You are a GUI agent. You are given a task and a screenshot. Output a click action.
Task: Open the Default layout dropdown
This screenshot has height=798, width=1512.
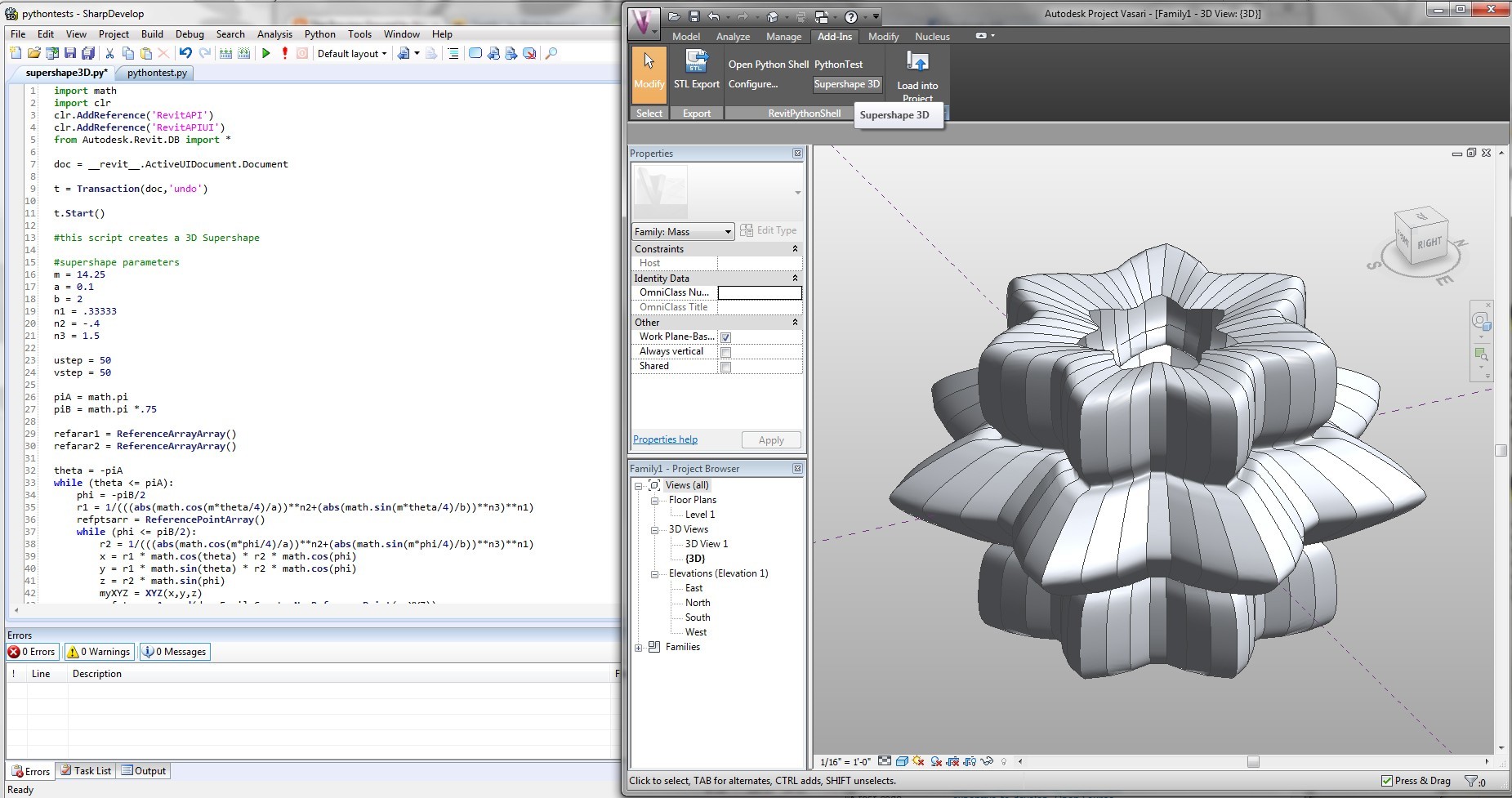coord(352,53)
